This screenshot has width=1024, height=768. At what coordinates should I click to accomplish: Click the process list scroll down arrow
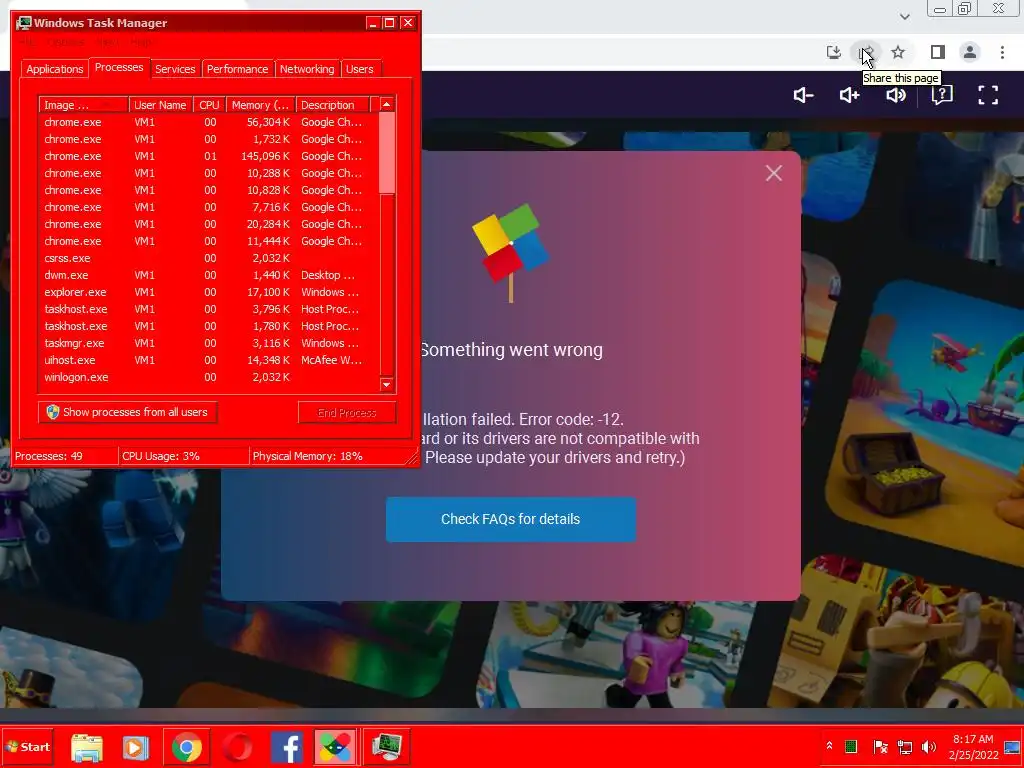click(x=387, y=385)
